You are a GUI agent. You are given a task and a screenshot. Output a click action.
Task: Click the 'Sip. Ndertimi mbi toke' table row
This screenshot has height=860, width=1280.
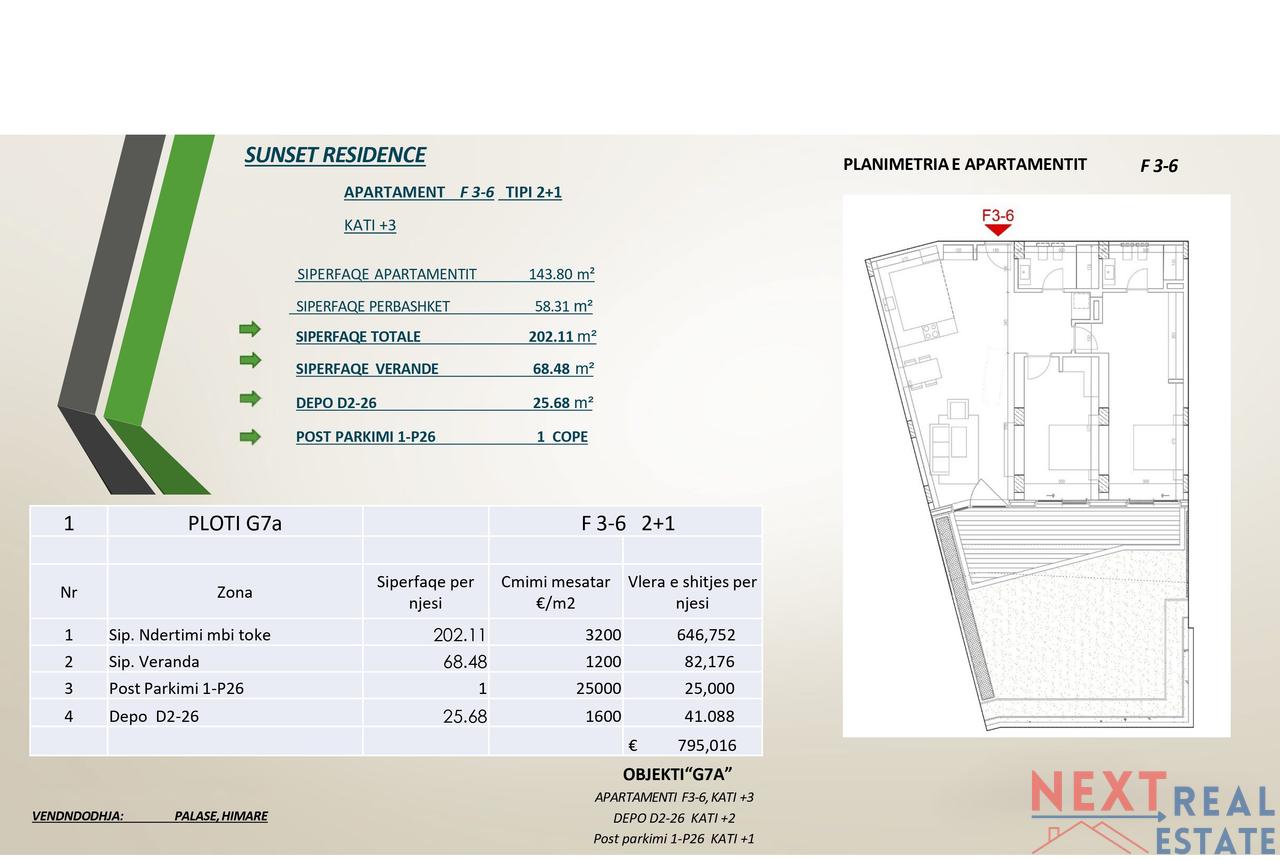396,634
